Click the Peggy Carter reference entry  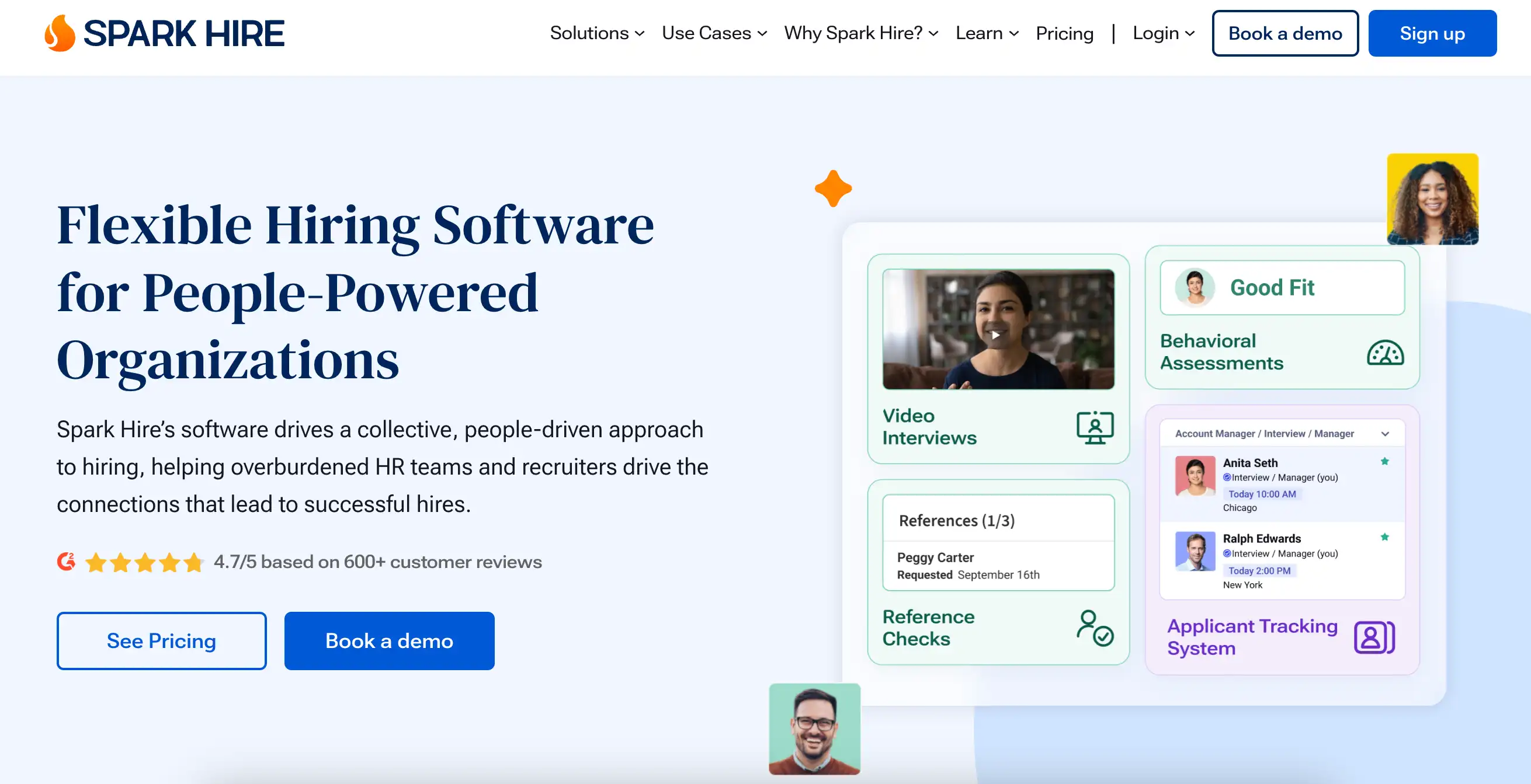(x=935, y=557)
